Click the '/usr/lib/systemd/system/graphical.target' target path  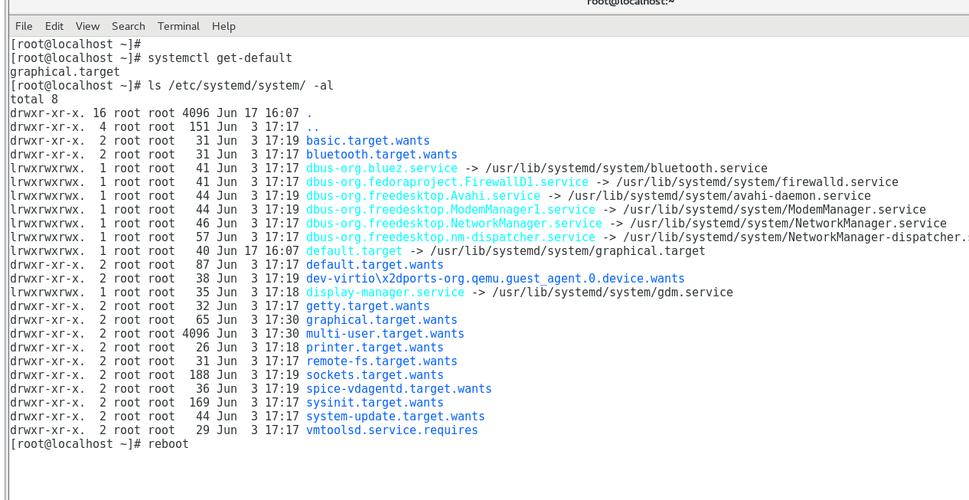pos(567,251)
